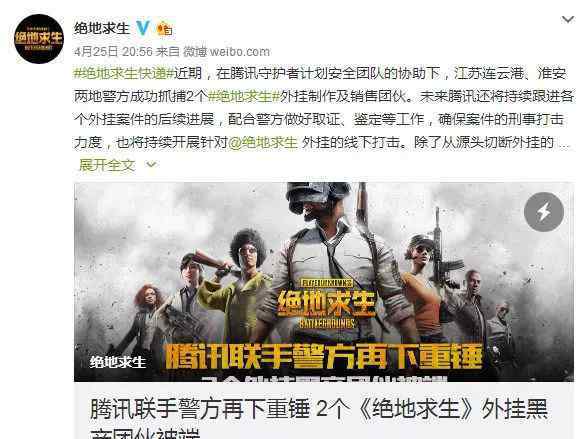Click the trailing ellipsis of truncated post
Image resolution: width=587 pixels, height=439 pixels.
[x=564, y=144]
